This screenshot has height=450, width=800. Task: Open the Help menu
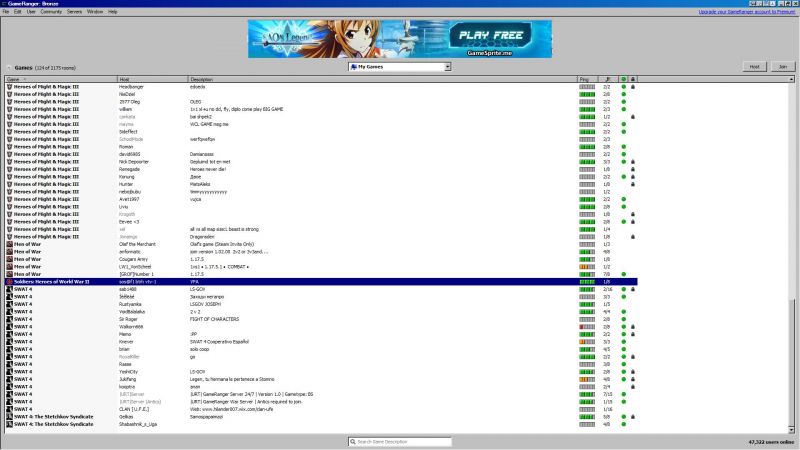(113, 11)
